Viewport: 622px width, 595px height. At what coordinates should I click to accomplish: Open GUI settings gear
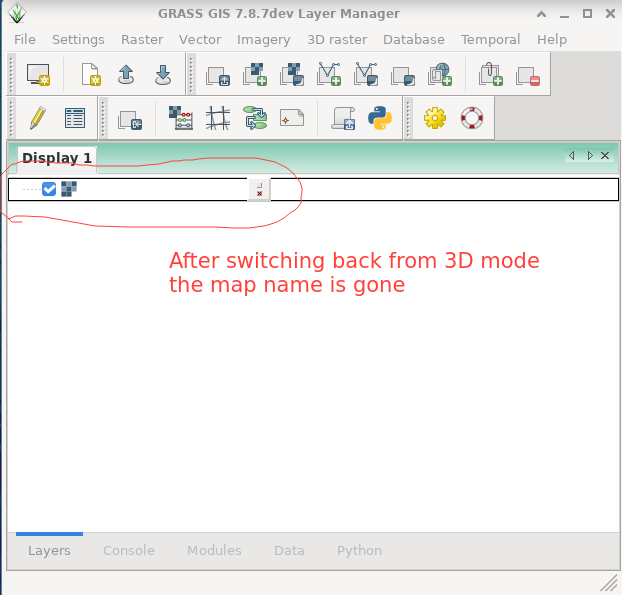(435, 118)
